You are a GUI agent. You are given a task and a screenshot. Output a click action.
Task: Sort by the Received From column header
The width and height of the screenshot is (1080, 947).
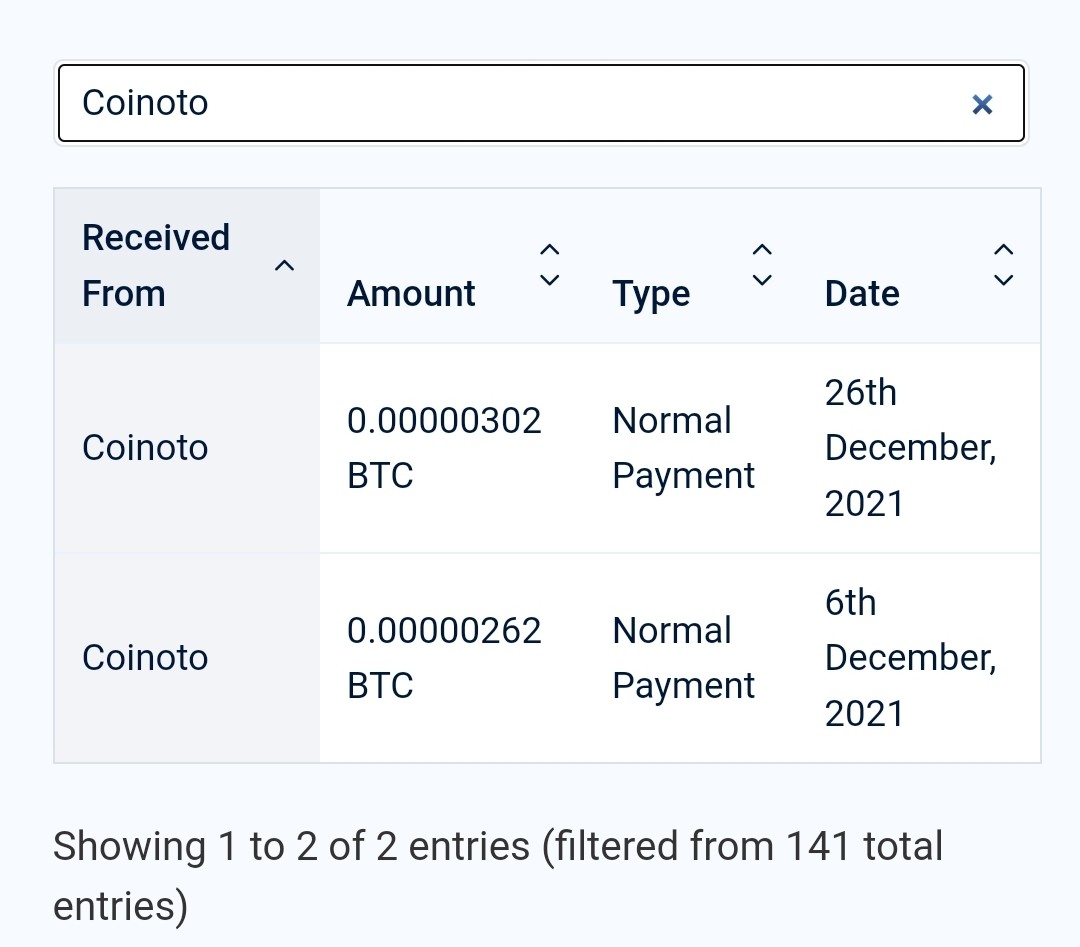click(x=187, y=266)
